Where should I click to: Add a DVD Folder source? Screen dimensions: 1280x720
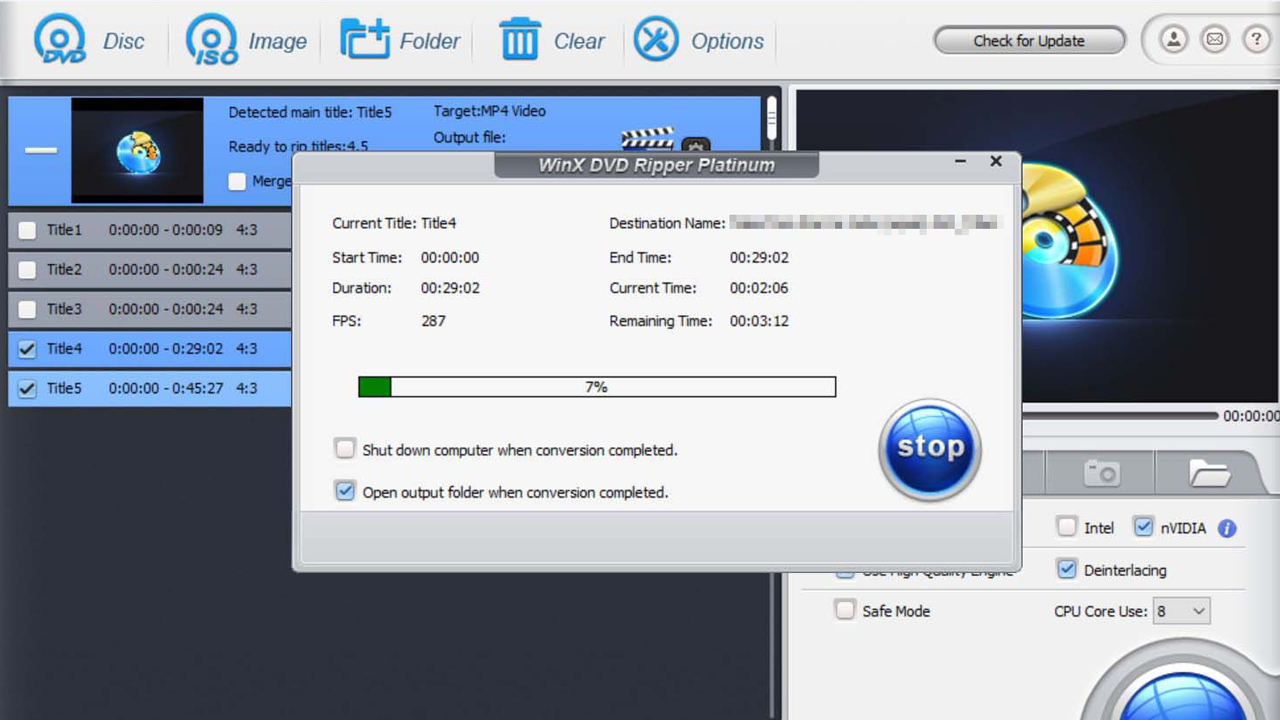coord(400,41)
